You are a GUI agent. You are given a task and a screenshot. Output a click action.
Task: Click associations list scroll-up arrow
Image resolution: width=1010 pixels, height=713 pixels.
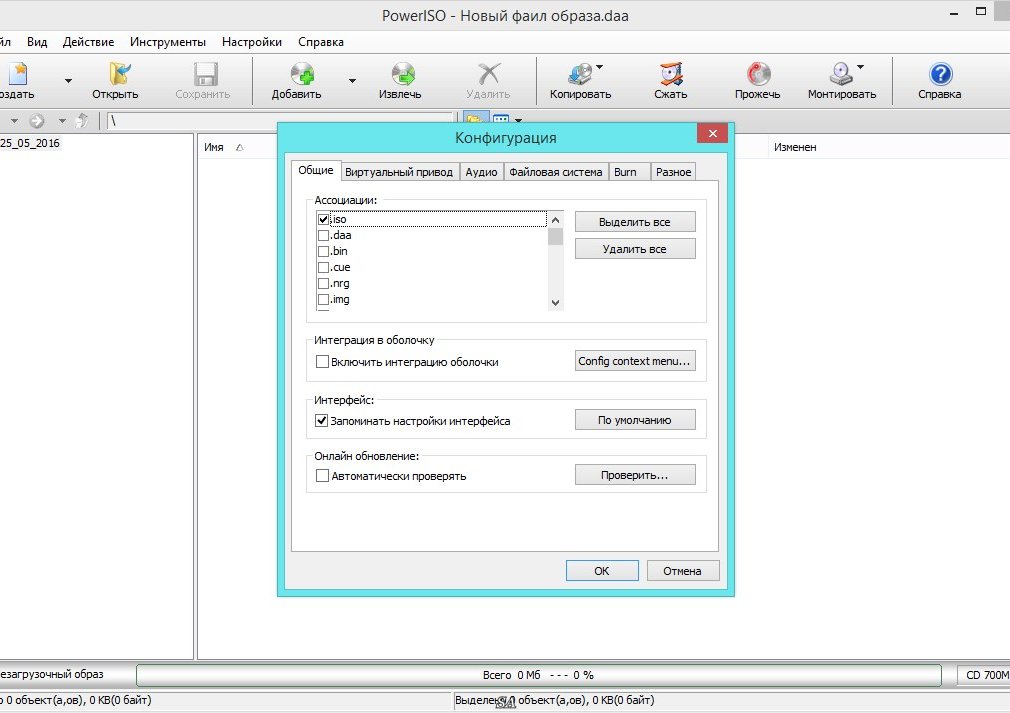click(x=555, y=220)
